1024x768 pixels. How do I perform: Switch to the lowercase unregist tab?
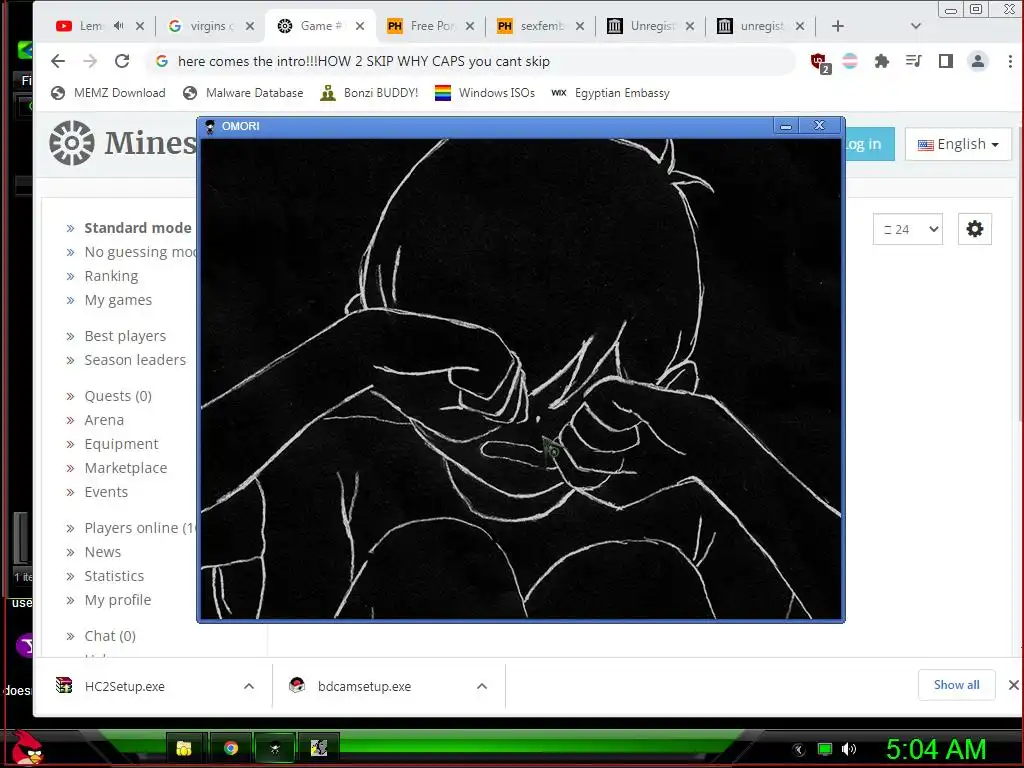click(761, 26)
